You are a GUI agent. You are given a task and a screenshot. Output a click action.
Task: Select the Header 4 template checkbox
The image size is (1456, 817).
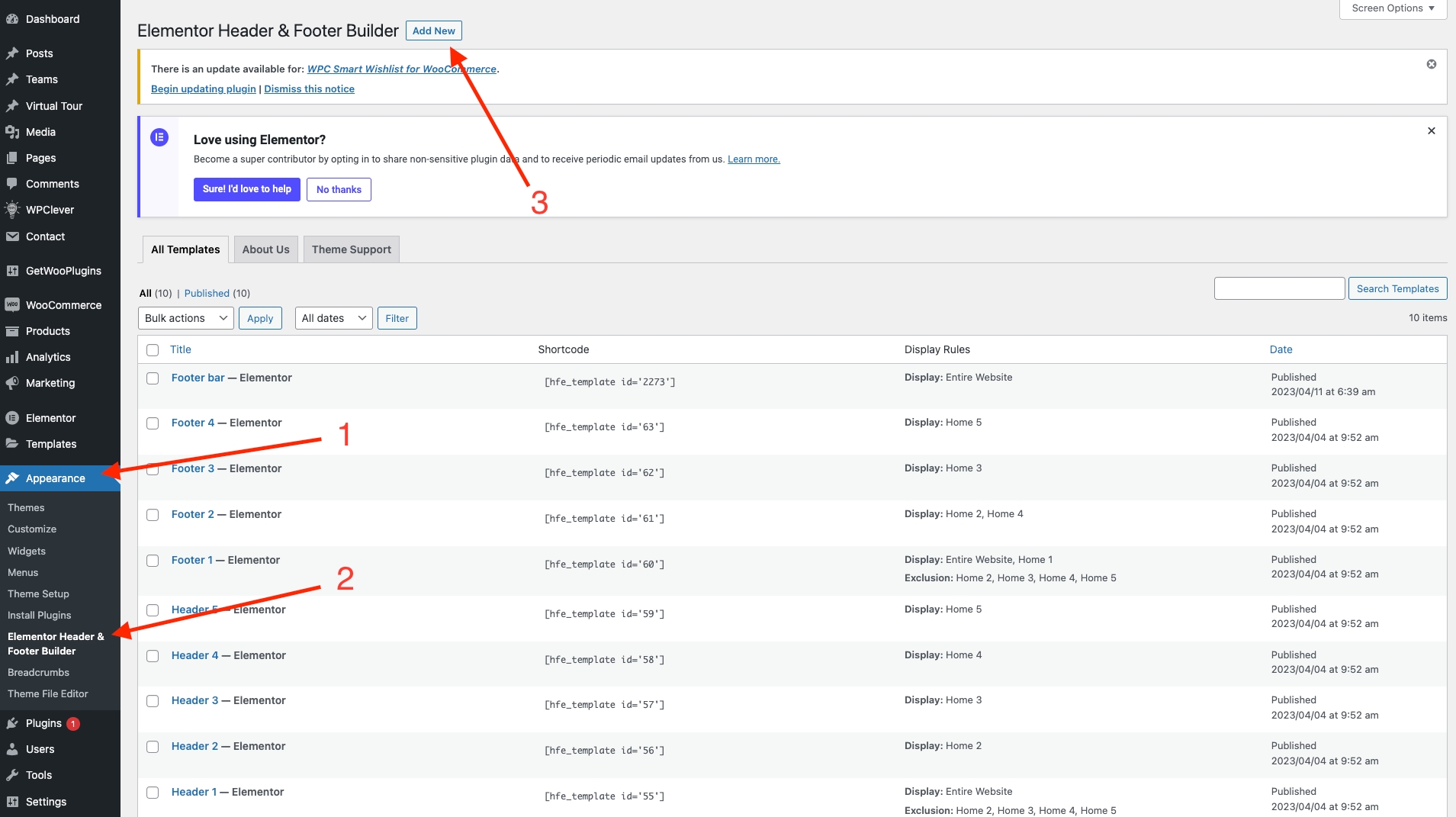click(x=153, y=656)
